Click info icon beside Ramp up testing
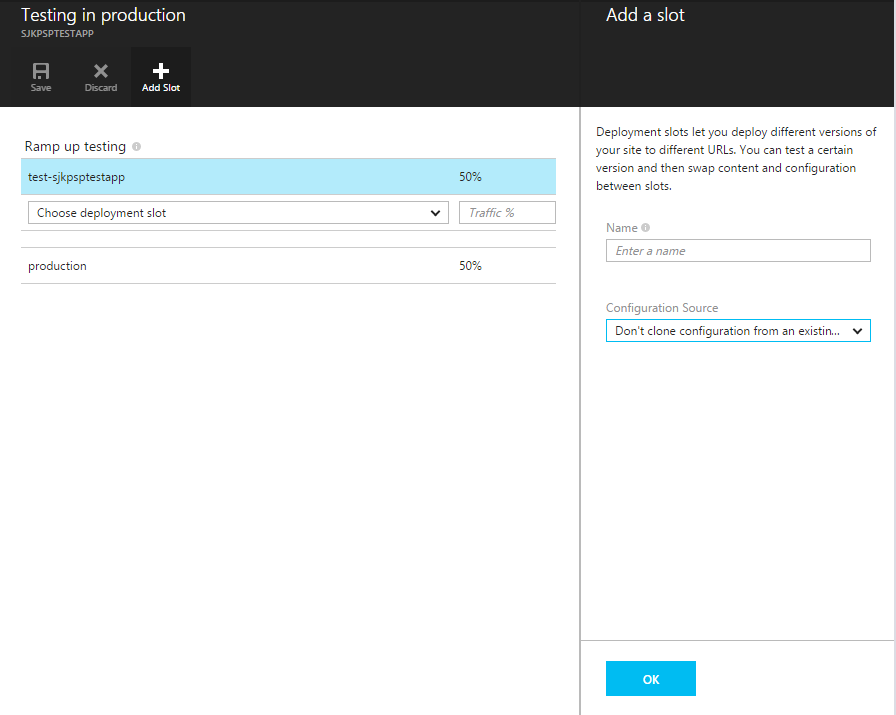This screenshot has width=896, height=715. click(136, 147)
